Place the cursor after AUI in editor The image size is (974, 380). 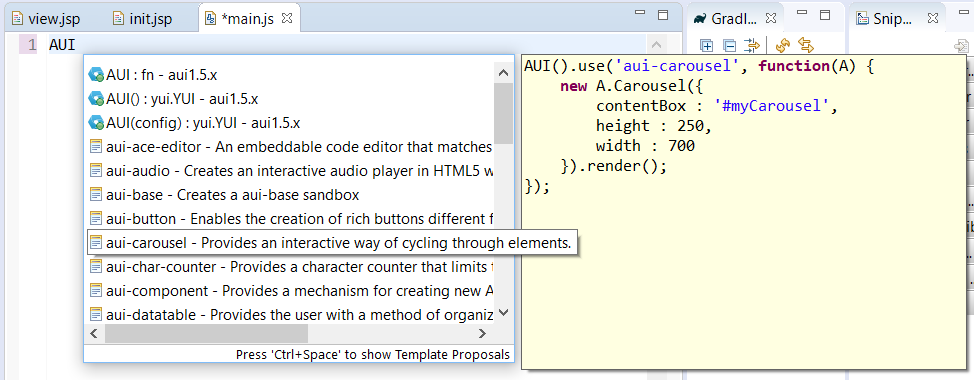[76, 45]
